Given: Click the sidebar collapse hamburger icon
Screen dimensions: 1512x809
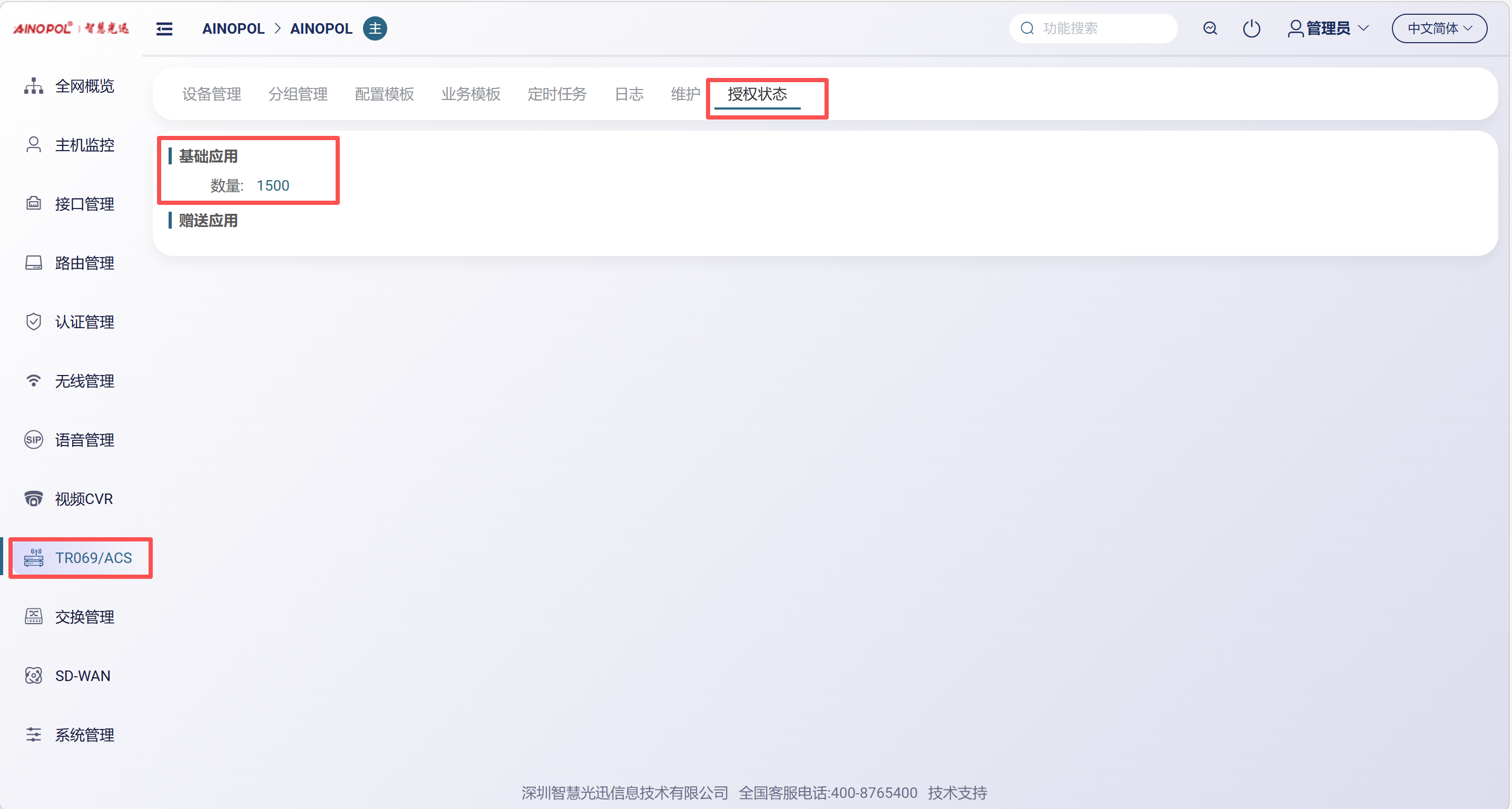Looking at the screenshot, I should 164,29.
